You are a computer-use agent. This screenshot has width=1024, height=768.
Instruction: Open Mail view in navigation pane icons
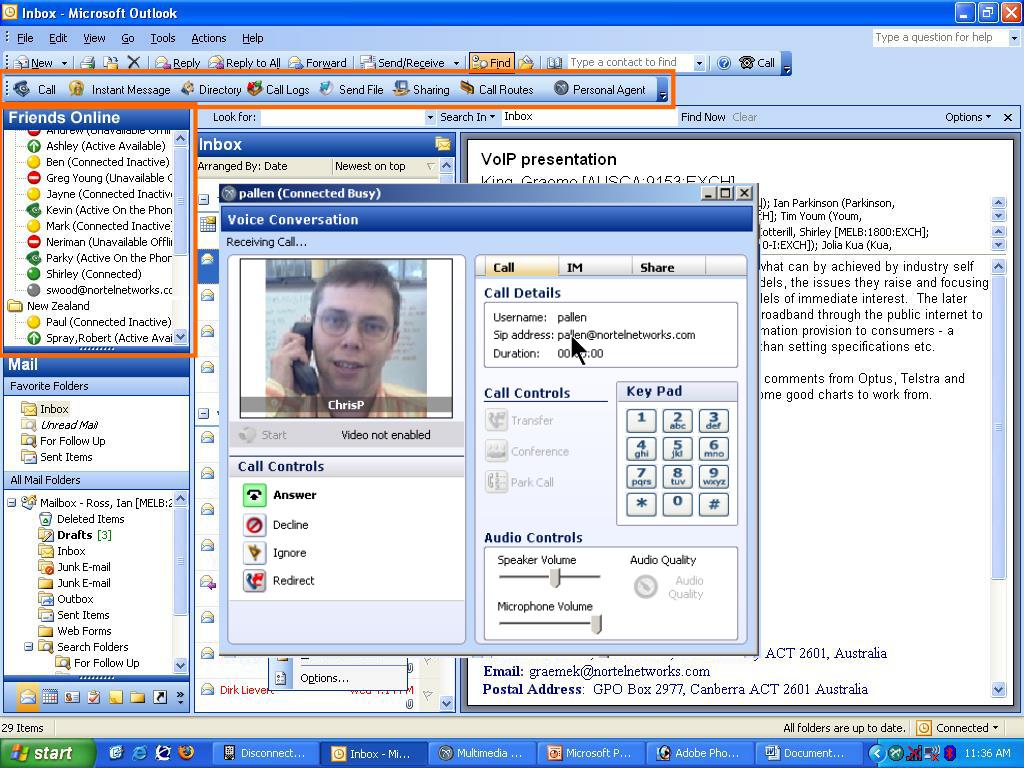pos(27,697)
